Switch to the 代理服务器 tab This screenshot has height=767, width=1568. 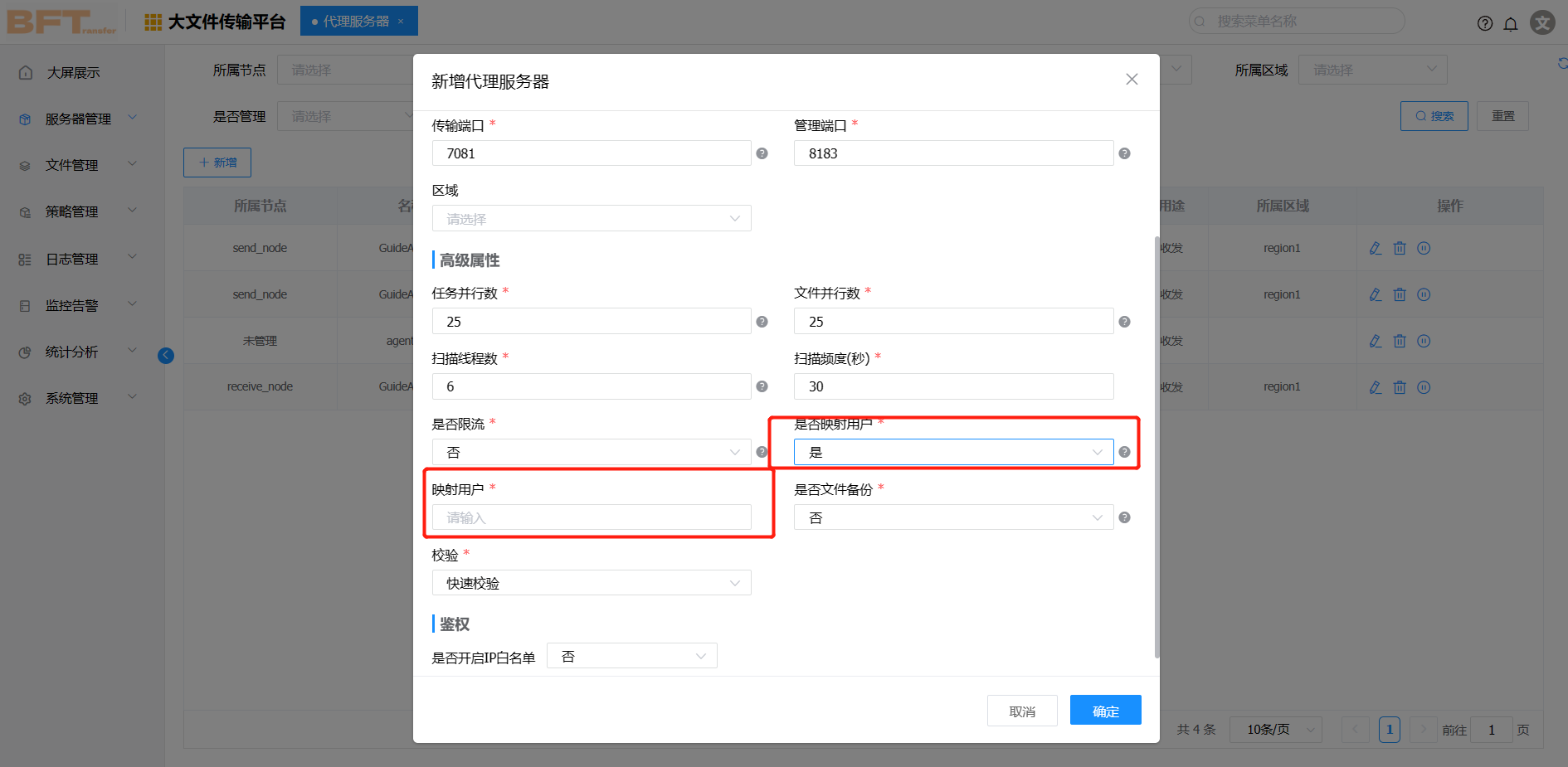[x=356, y=22]
